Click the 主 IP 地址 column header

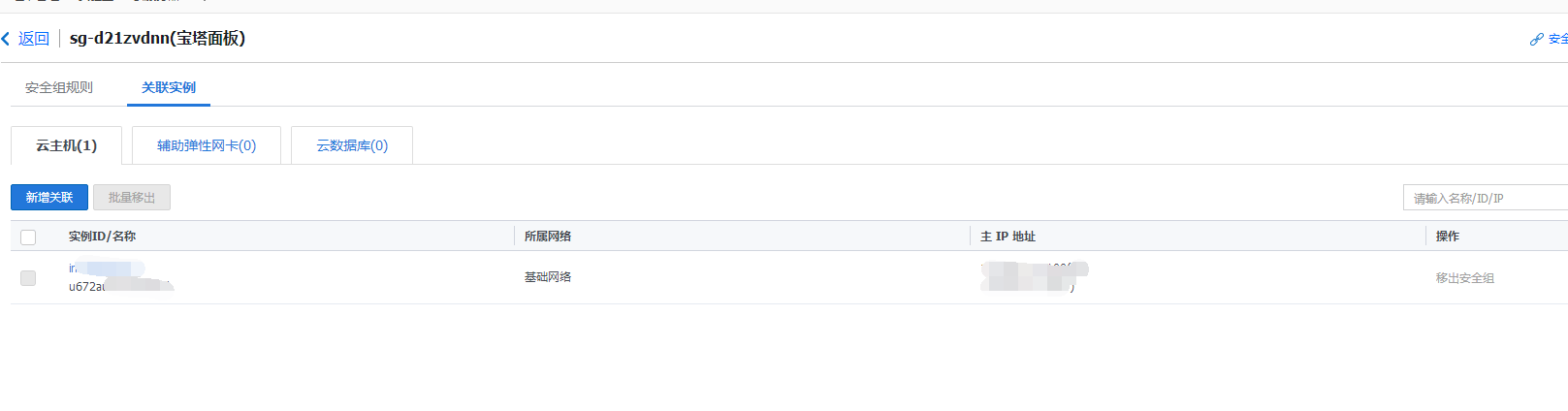[1008, 237]
